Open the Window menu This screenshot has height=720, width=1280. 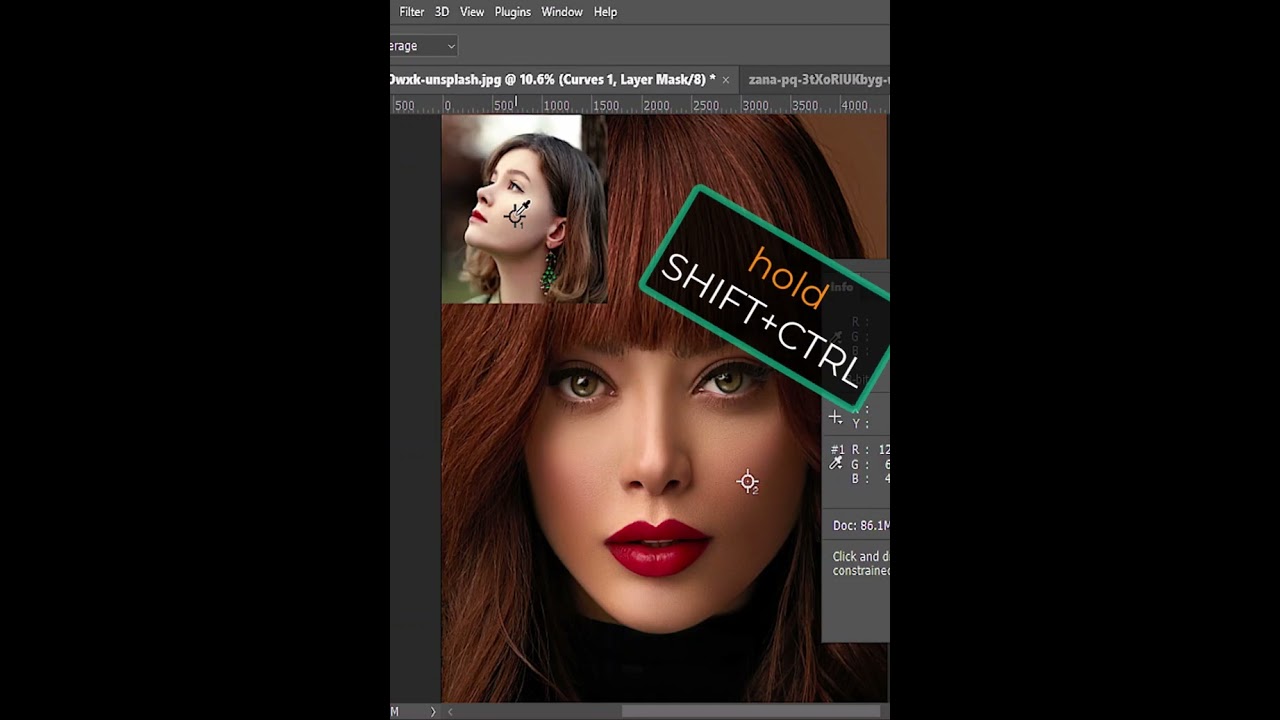pos(562,12)
